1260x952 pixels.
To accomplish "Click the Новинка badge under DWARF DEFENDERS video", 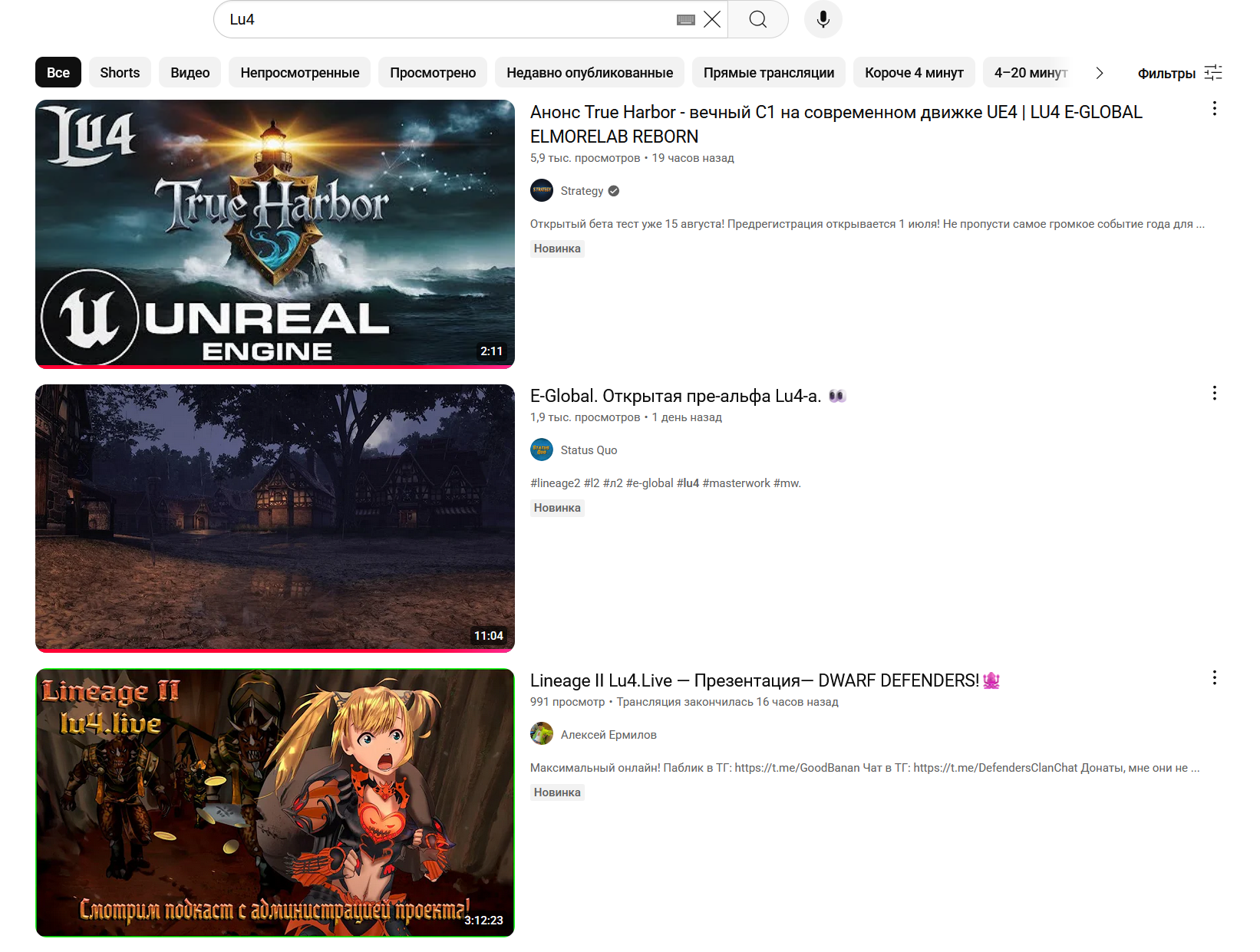I will pos(557,792).
